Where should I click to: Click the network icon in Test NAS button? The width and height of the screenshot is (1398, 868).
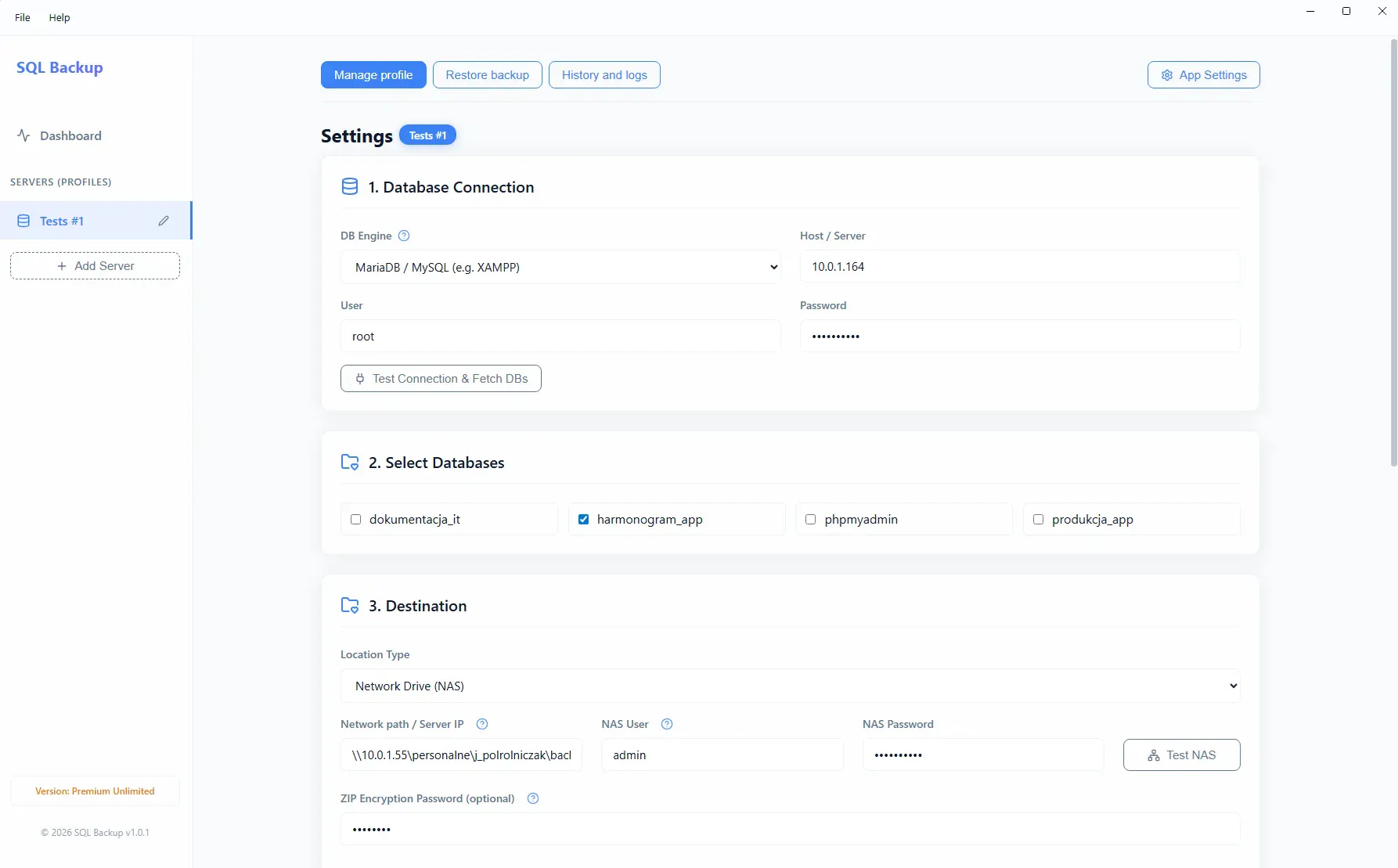click(x=1154, y=755)
